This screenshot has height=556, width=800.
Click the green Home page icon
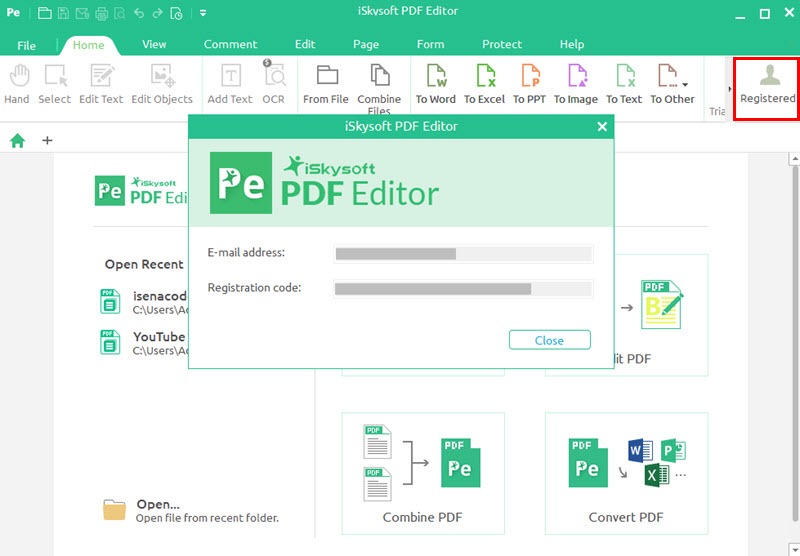point(17,140)
